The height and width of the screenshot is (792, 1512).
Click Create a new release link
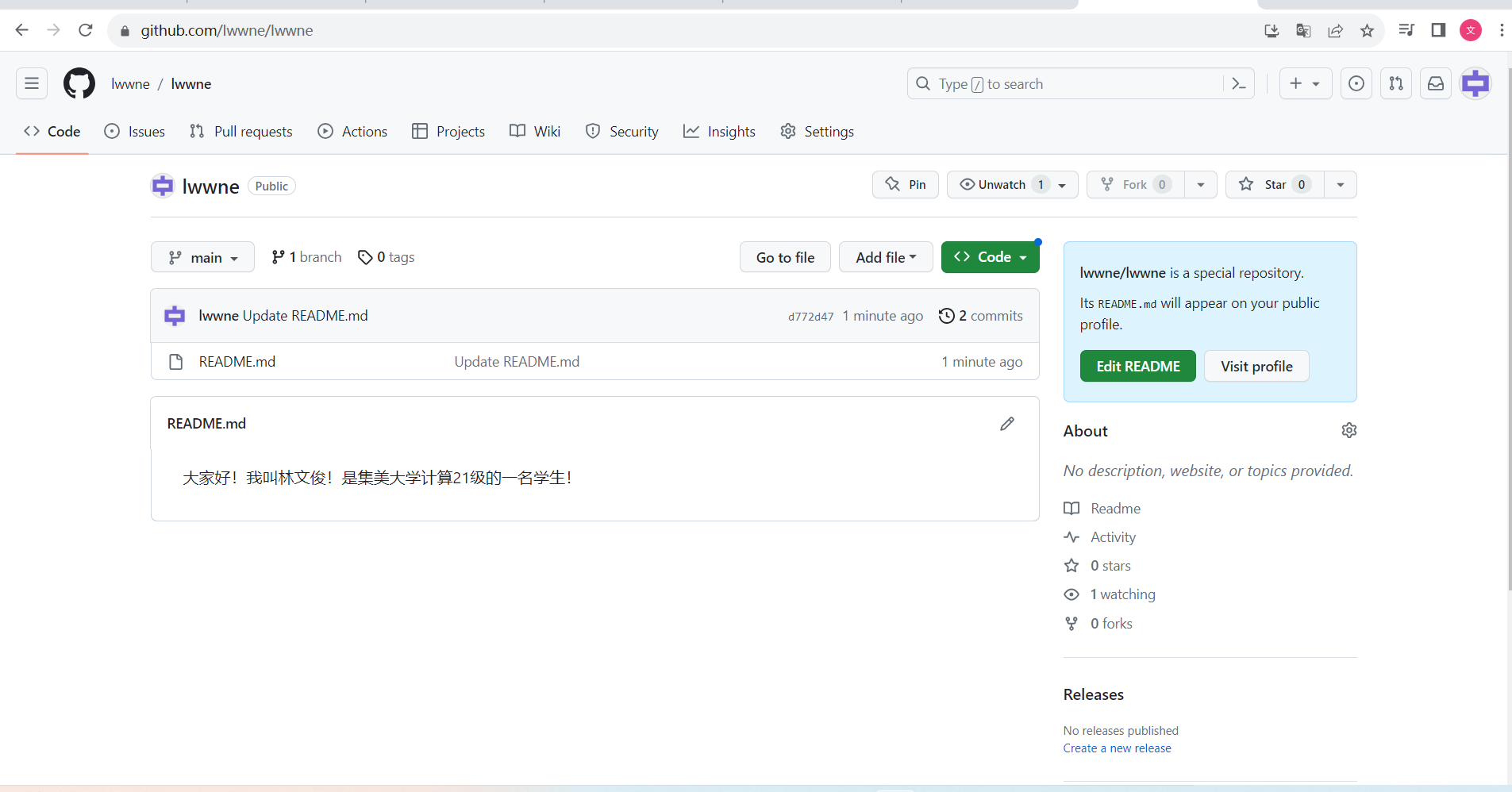click(x=1118, y=748)
